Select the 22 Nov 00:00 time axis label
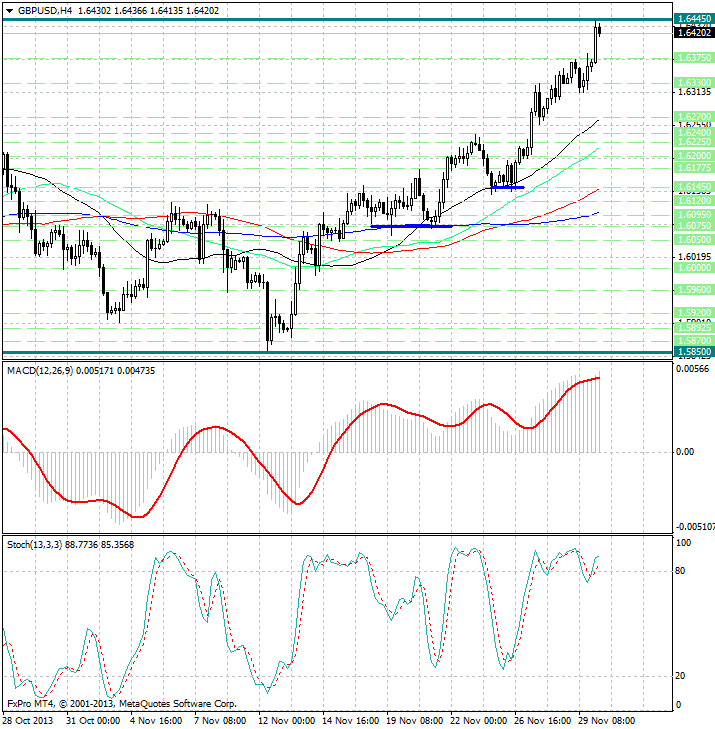The height and width of the screenshot is (729, 715). [x=479, y=721]
